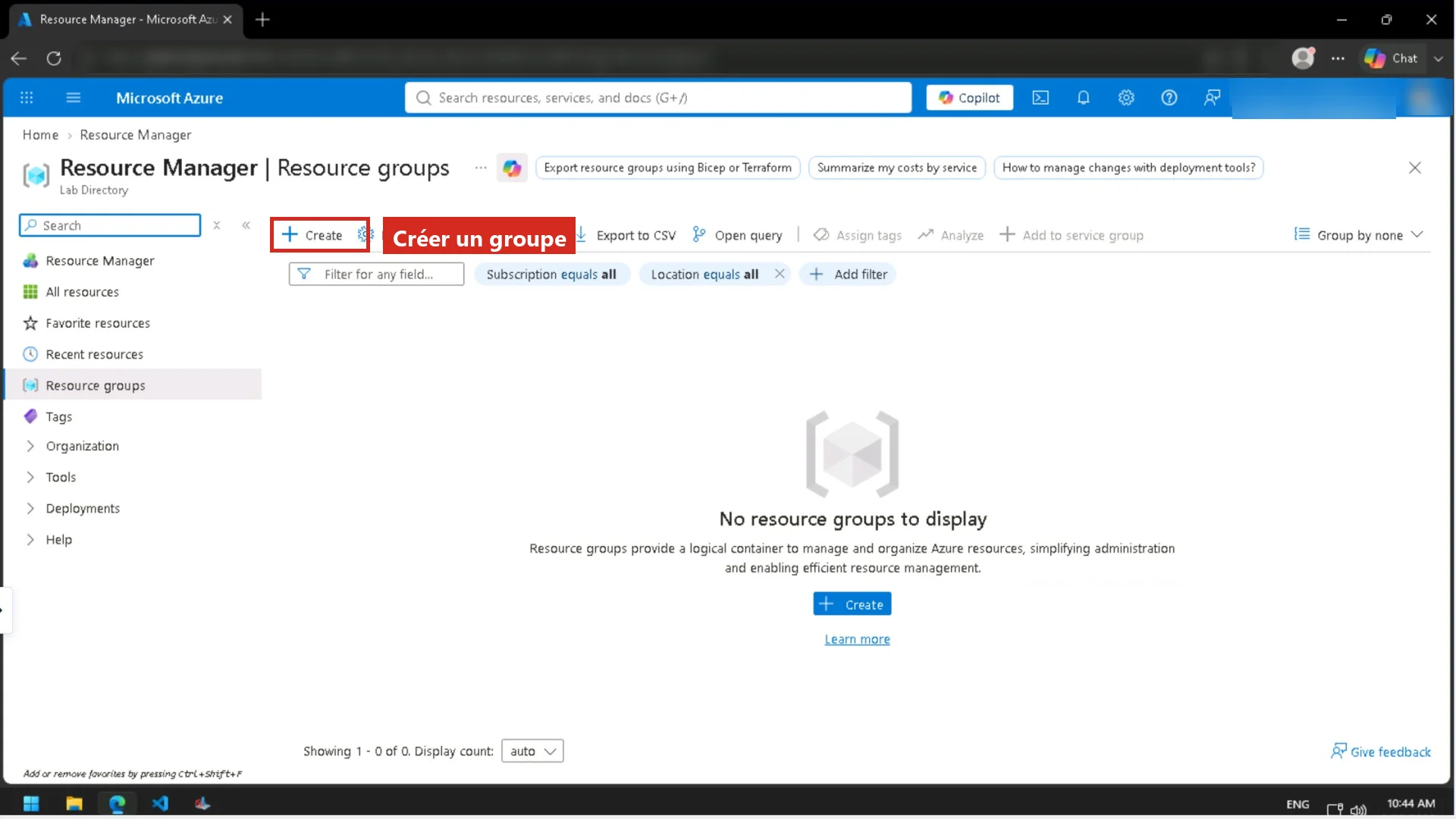Remove the Location equals all filter
Image resolution: width=1456 pixels, height=819 pixels.
[x=780, y=275]
